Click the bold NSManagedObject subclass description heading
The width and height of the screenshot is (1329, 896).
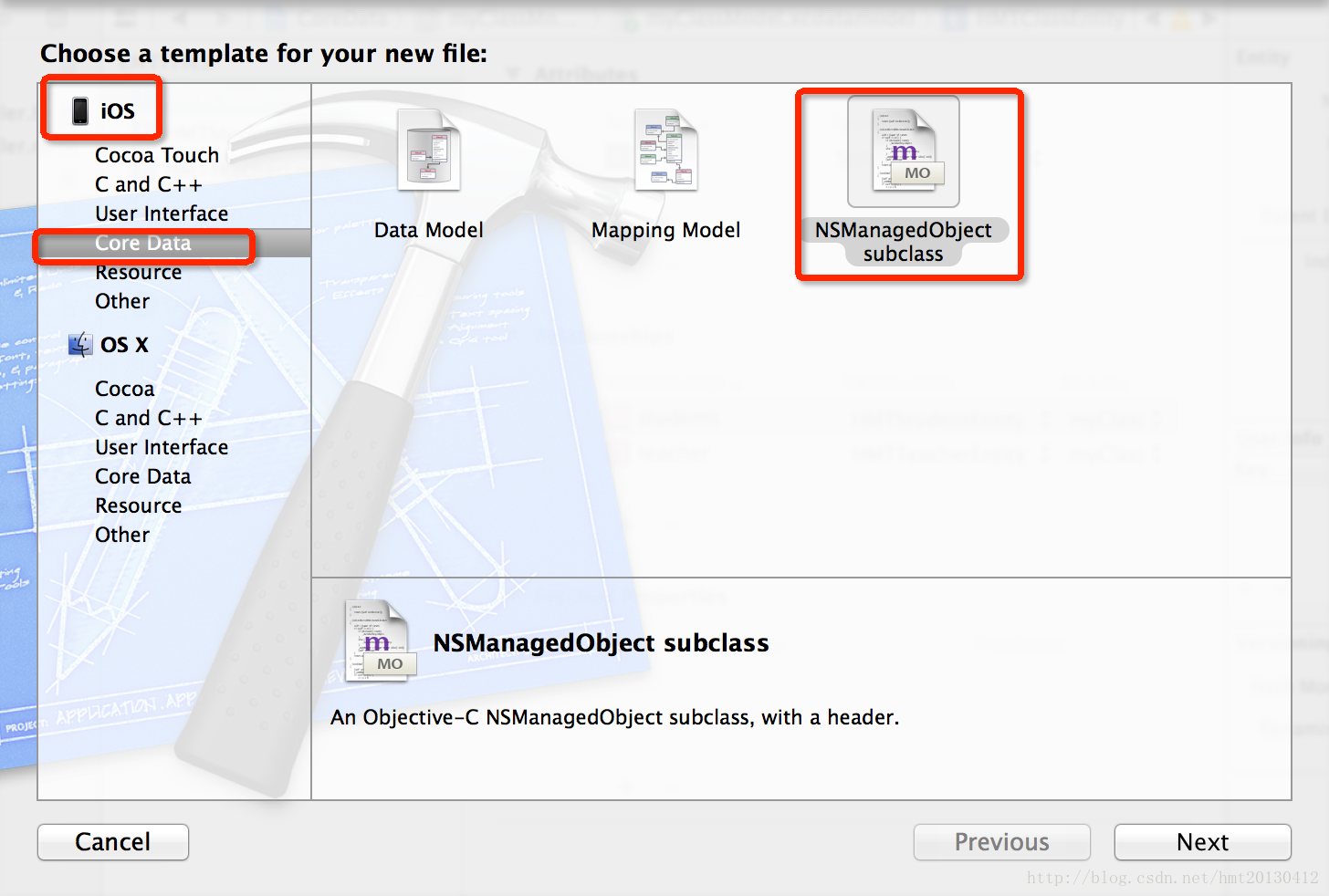(601, 643)
